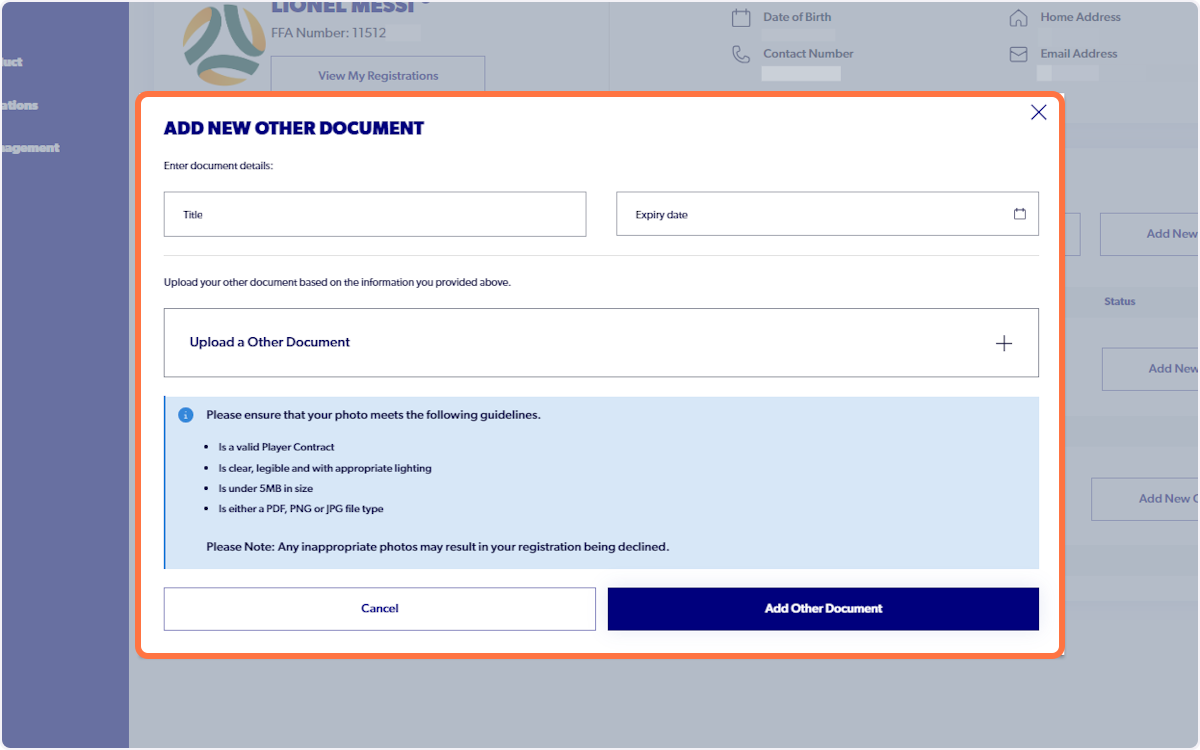Image resolution: width=1200 pixels, height=750 pixels.
Task: Click the Title input field
Action: coord(375,215)
